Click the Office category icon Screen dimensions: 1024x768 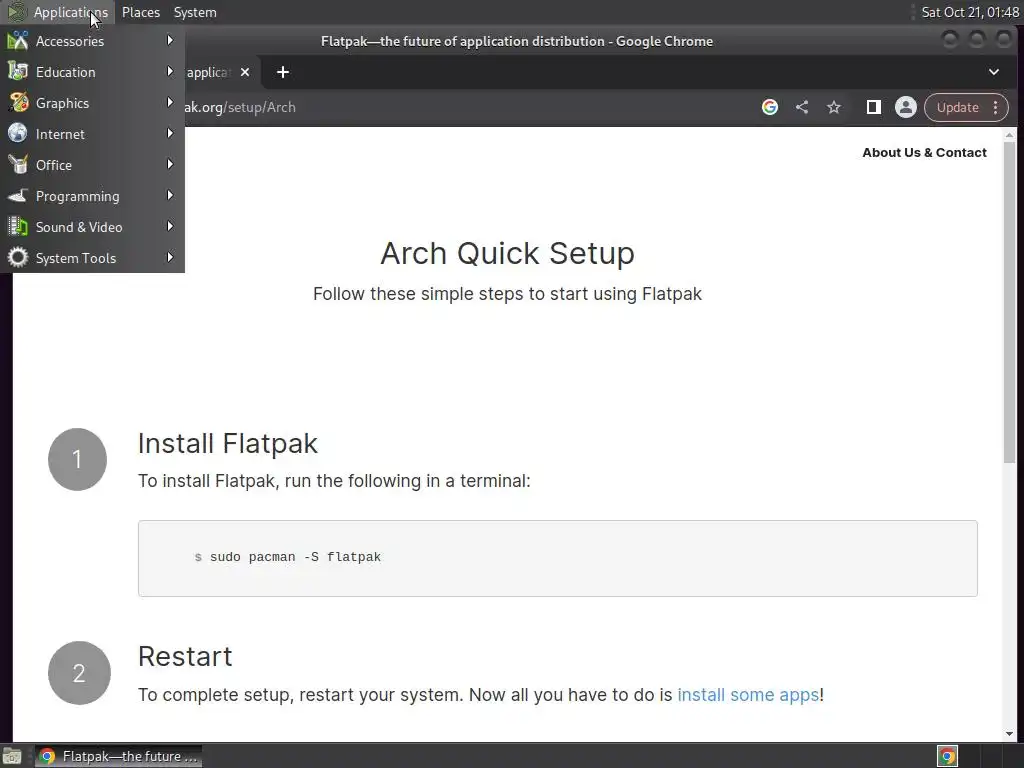[18, 165]
